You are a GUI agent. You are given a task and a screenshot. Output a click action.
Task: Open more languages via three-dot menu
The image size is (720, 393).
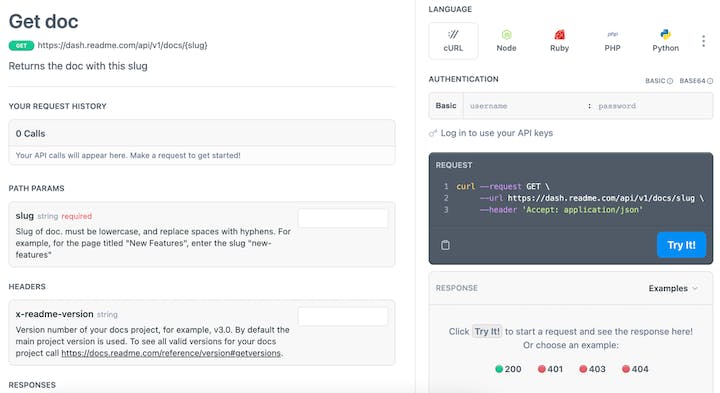coord(703,41)
